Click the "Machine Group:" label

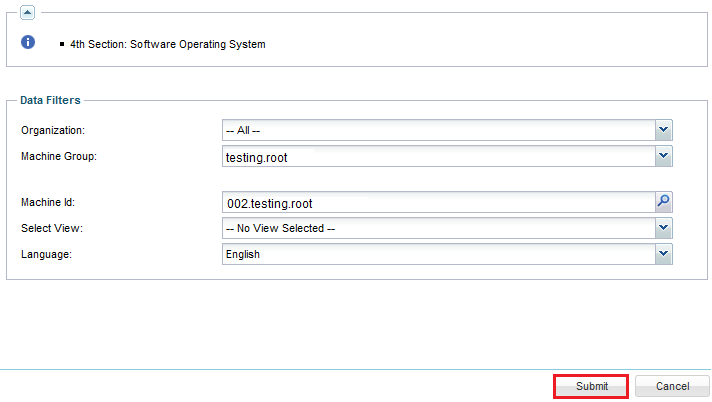point(58,156)
